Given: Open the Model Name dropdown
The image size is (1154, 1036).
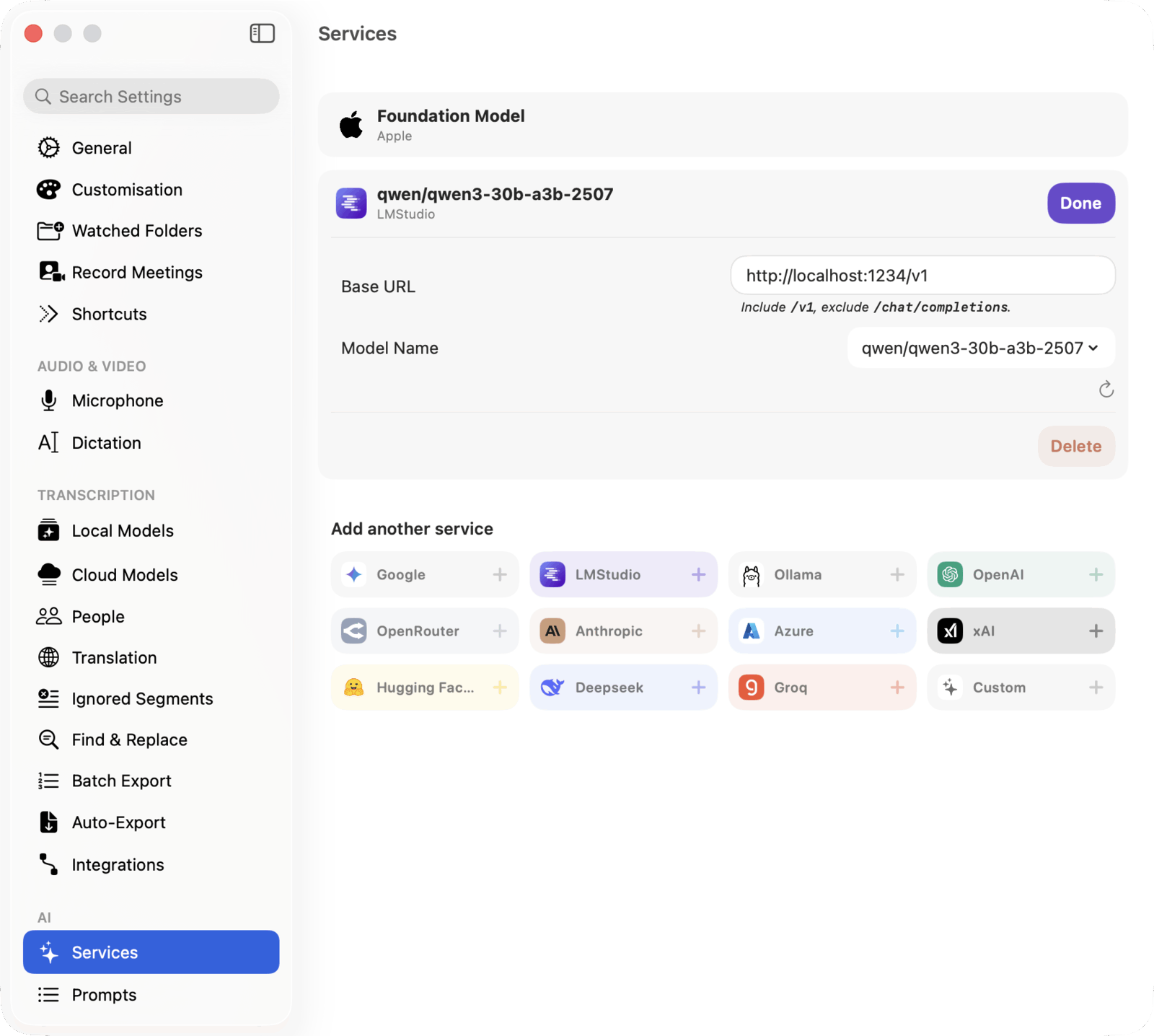Looking at the screenshot, I should [x=980, y=348].
